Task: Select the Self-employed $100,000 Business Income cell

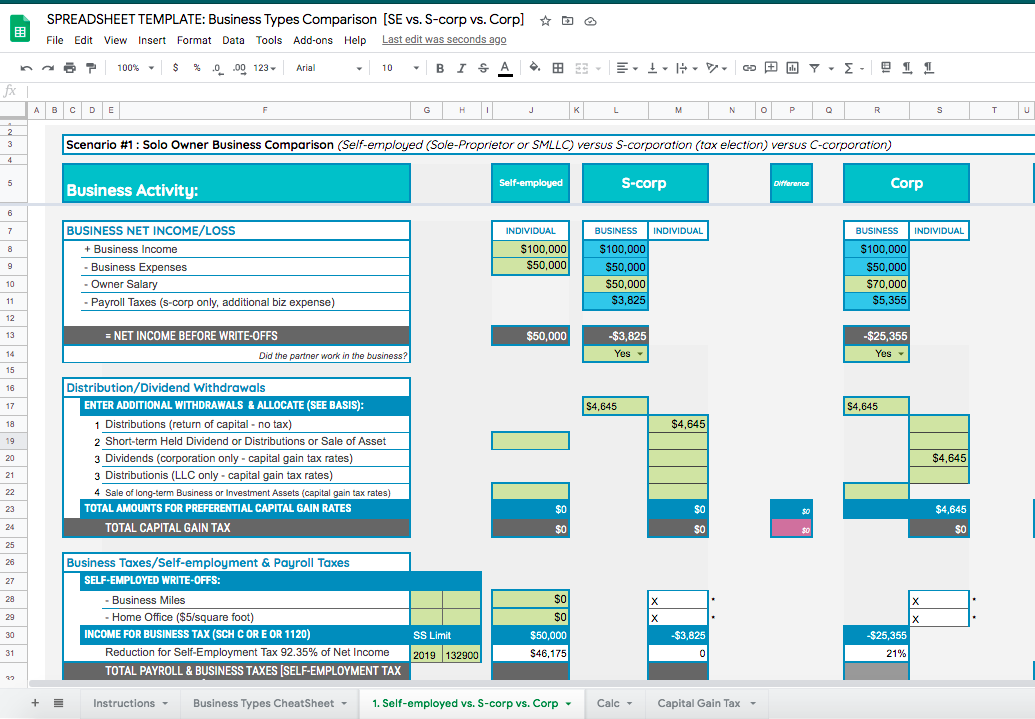Action: point(530,249)
